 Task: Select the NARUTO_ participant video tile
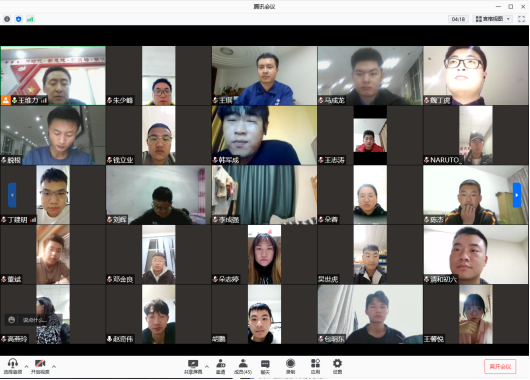(476, 135)
